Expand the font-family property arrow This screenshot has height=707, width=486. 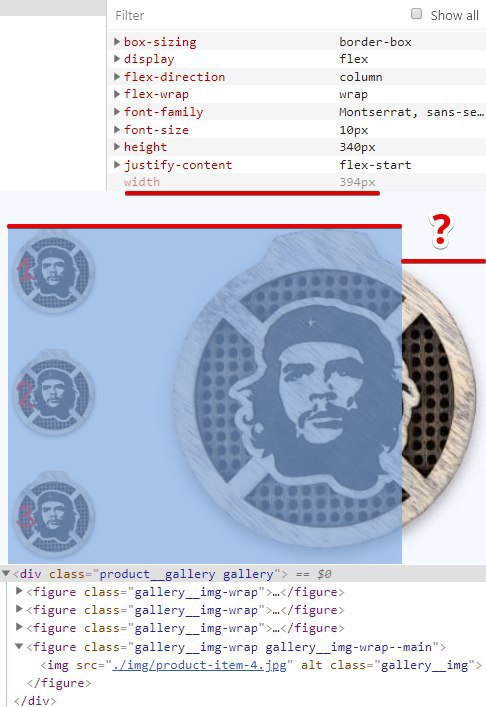pos(117,111)
